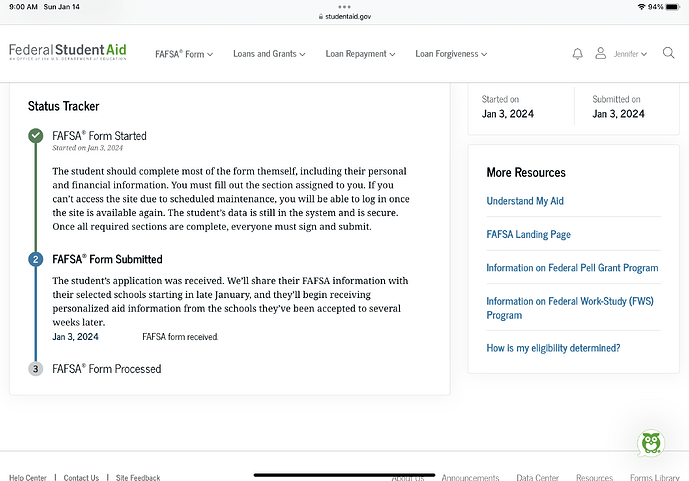
Task: Open the Loan Forgiveness menu
Action: [451, 54]
